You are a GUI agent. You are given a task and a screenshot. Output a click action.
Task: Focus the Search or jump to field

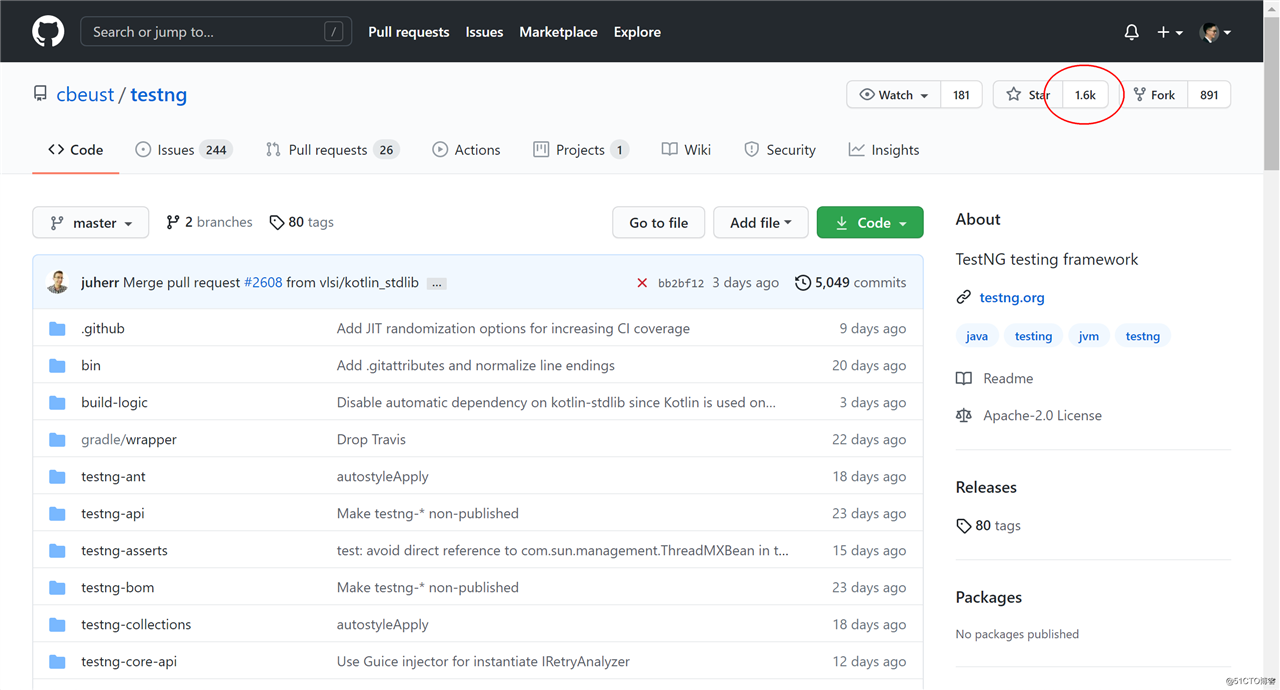pos(216,32)
